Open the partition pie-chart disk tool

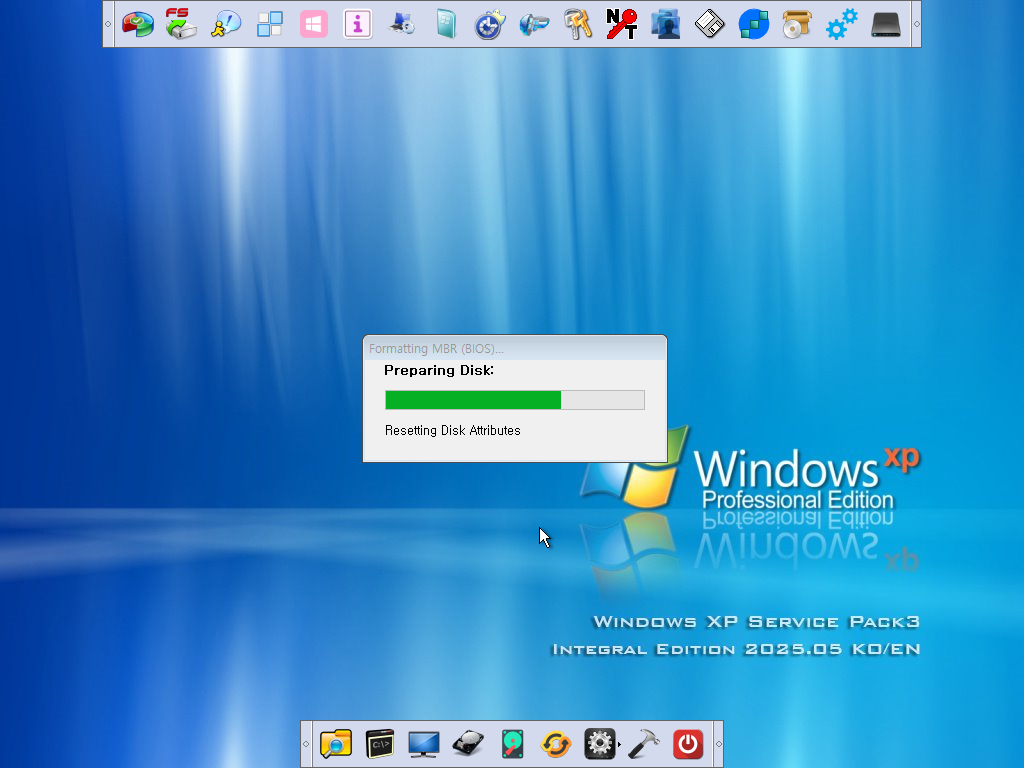[138, 24]
